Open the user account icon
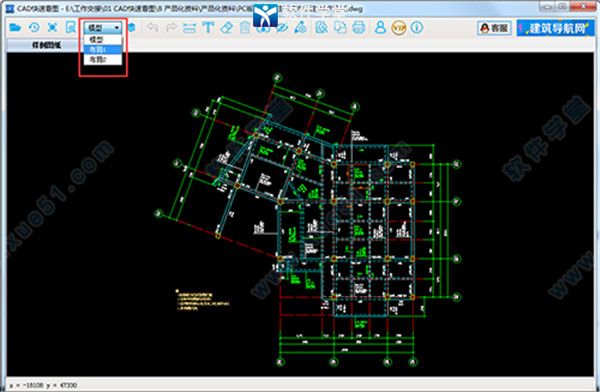This screenshot has height=392, width=600. (x=380, y=28)
